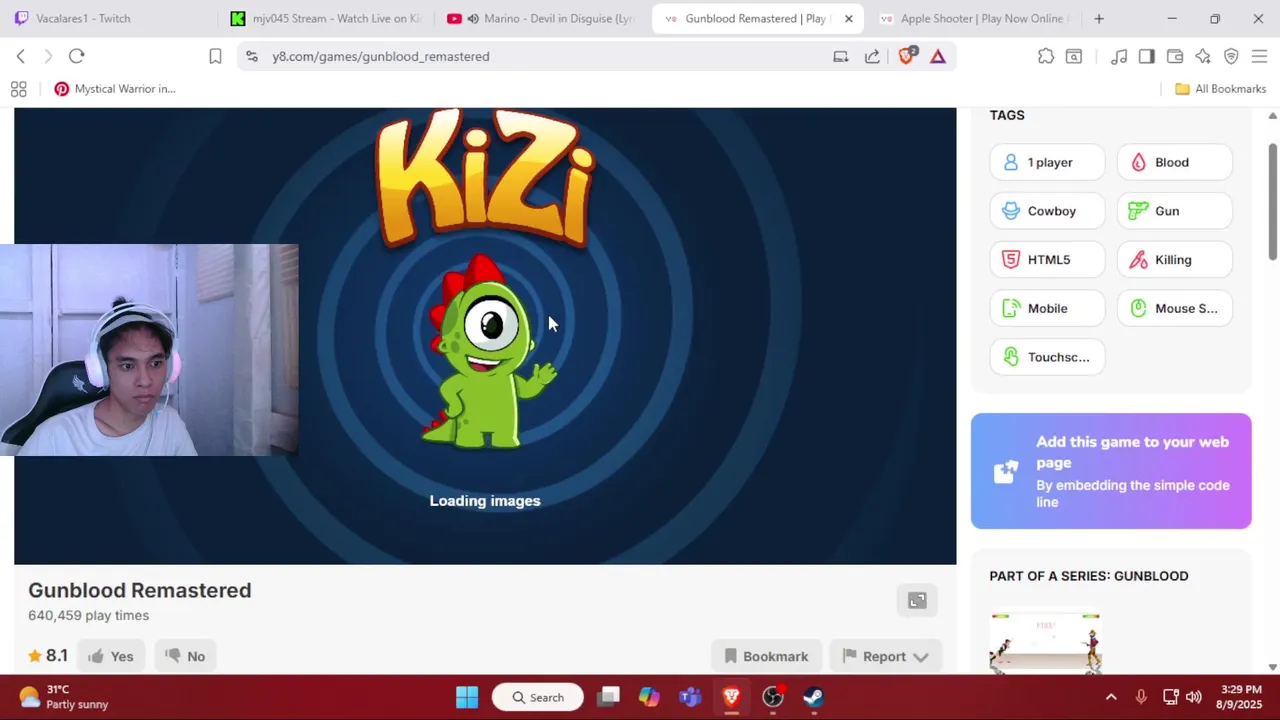Open Copilot from the taskbar
Image resolution: width=1280 pixels, height=720 pixels.
(649, 697)
